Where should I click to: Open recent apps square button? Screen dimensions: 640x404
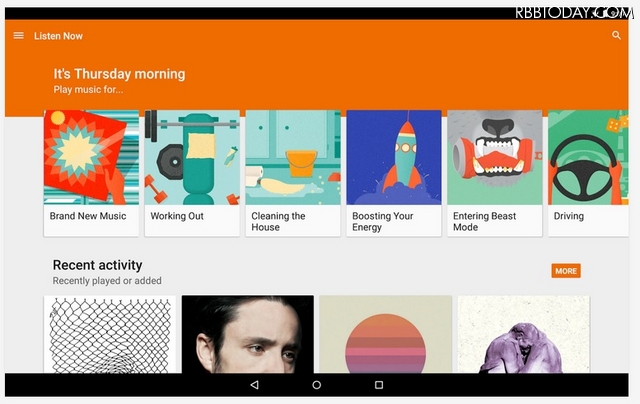tap(379, 384)
